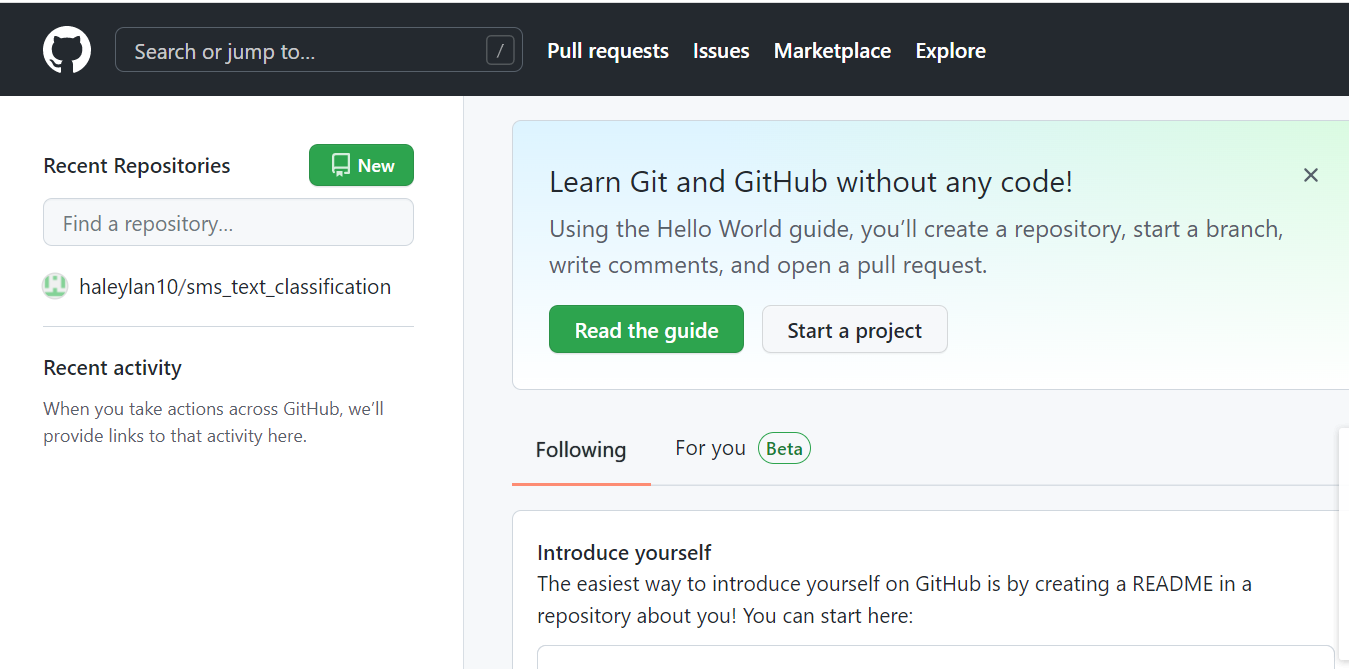
Task: Dismiss the Learn Git banner
Action: [1310, 175]
